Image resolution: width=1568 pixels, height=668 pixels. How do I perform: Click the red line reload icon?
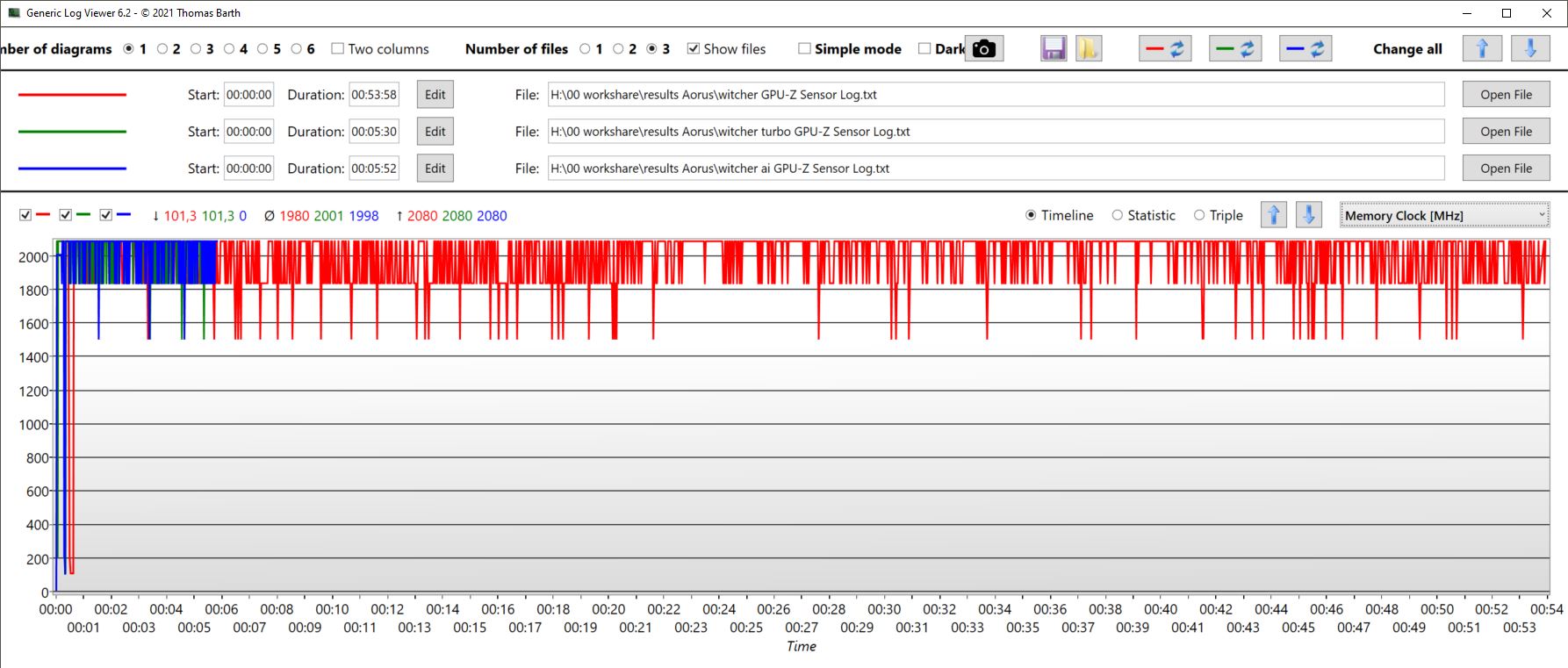coord(1165,49)
